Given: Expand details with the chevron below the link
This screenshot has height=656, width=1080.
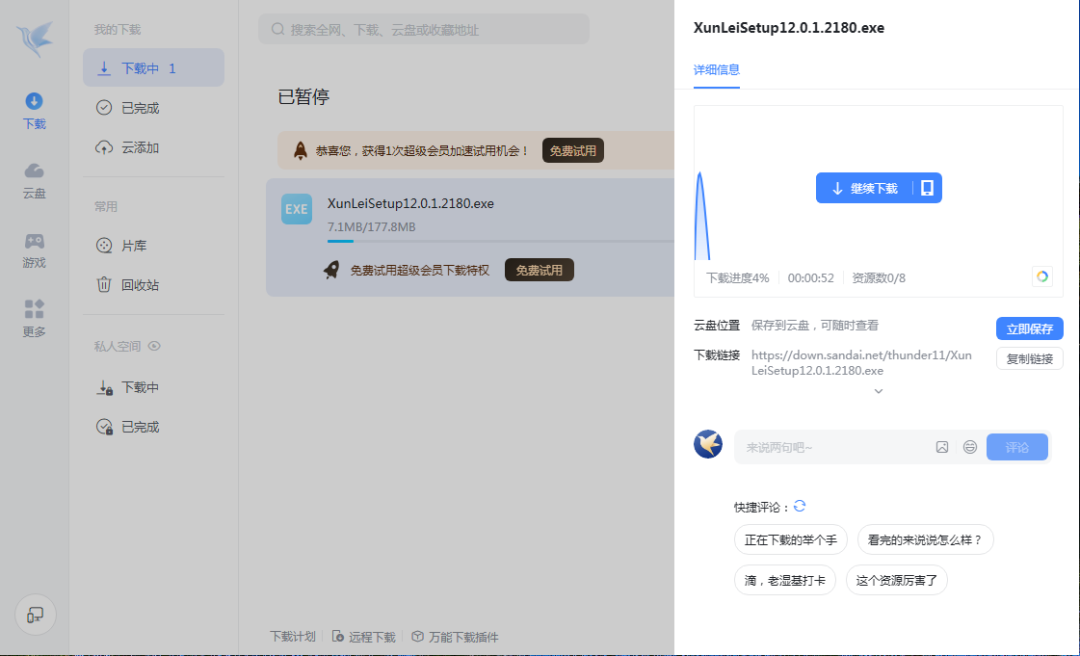Looking at the screenshot, I should click(x=878, y=391).
